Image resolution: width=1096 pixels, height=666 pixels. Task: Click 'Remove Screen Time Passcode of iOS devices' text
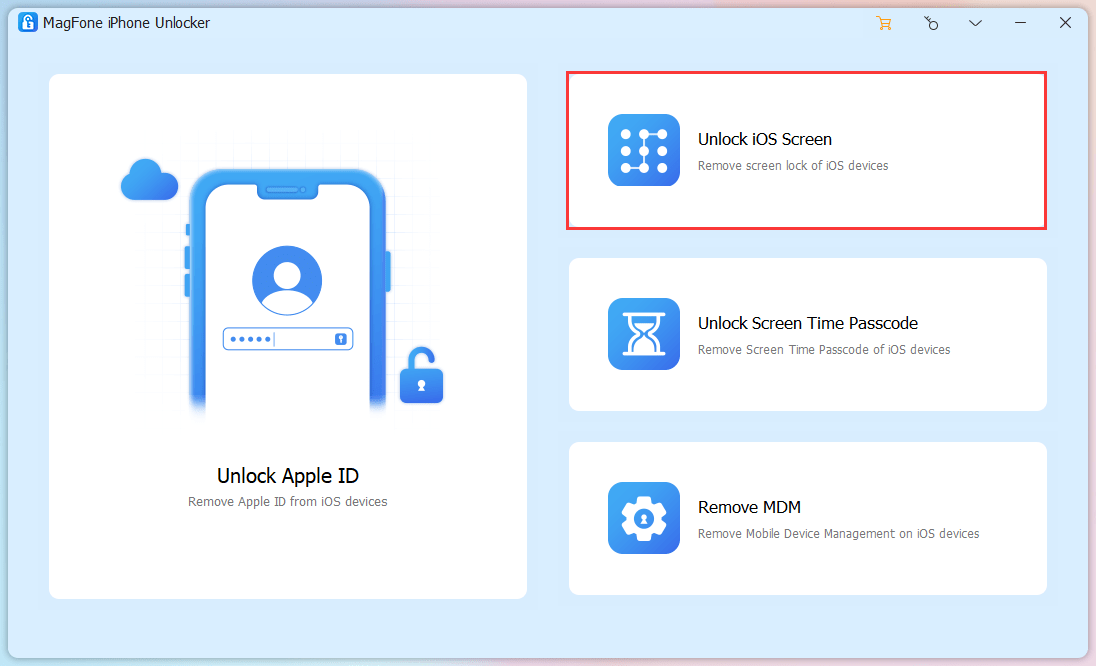[x=823, y=350]
